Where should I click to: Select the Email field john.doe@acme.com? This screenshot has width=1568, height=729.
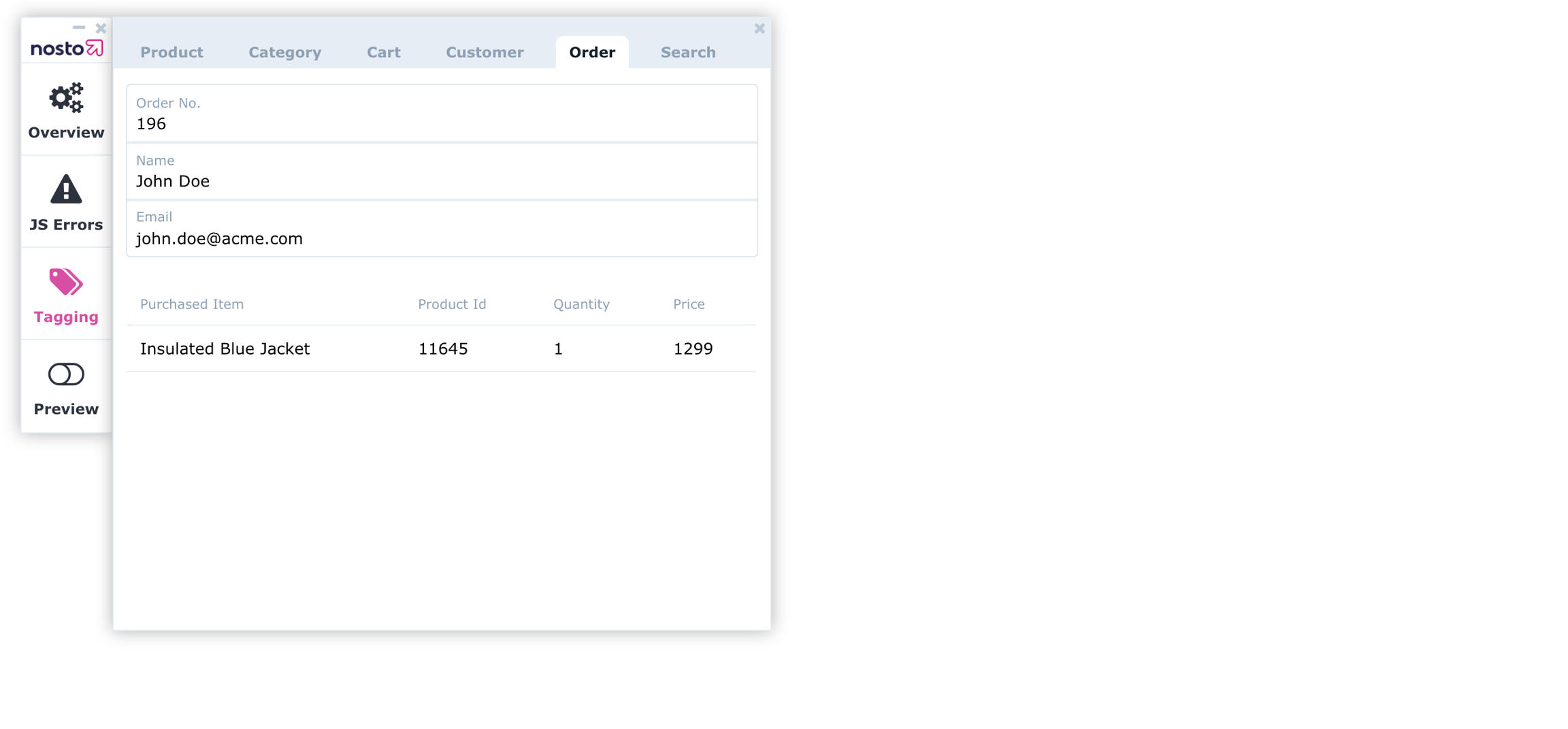click(x=441, y=229)
